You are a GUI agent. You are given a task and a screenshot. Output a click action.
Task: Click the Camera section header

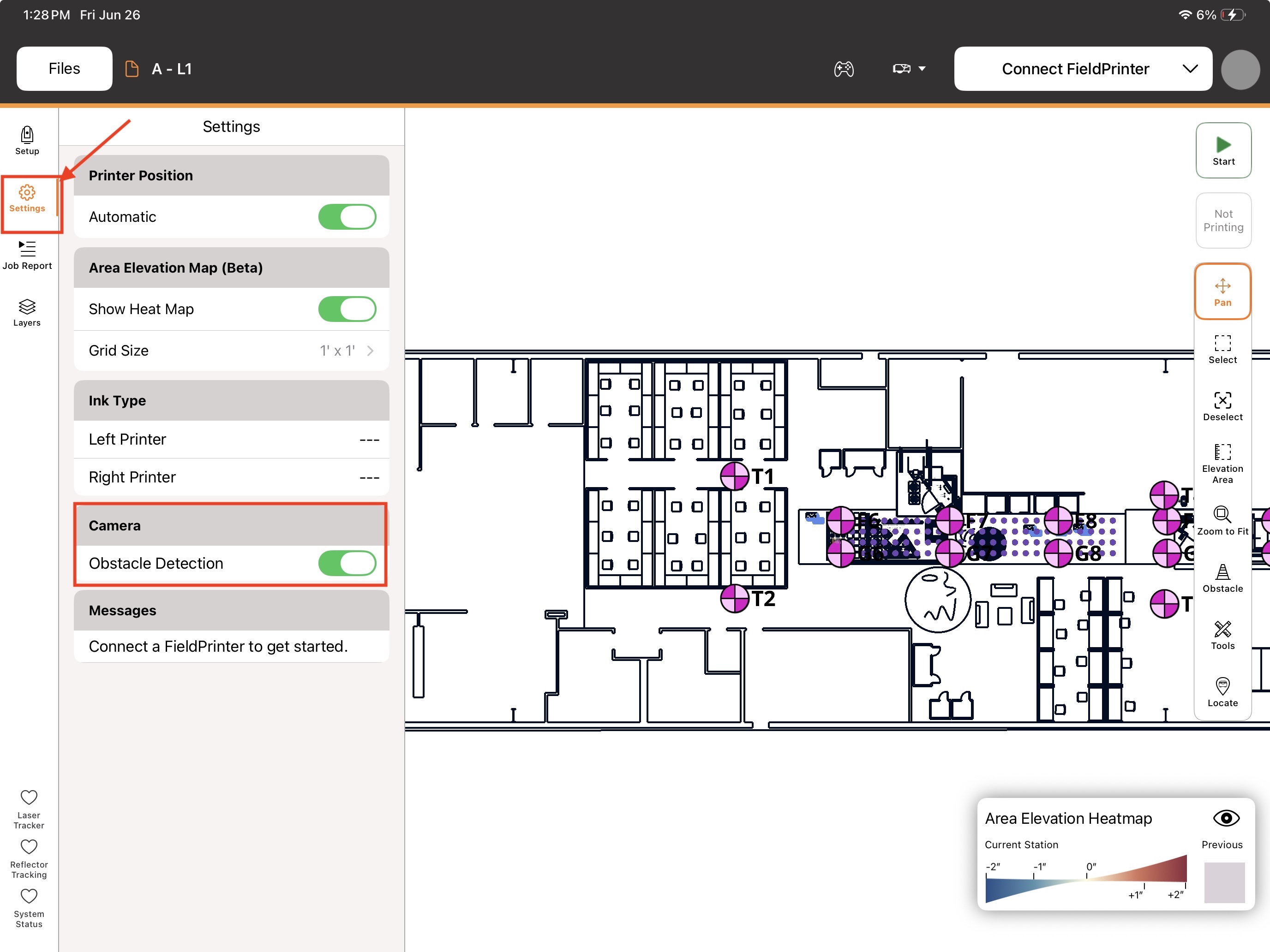(x=231, y=526)
